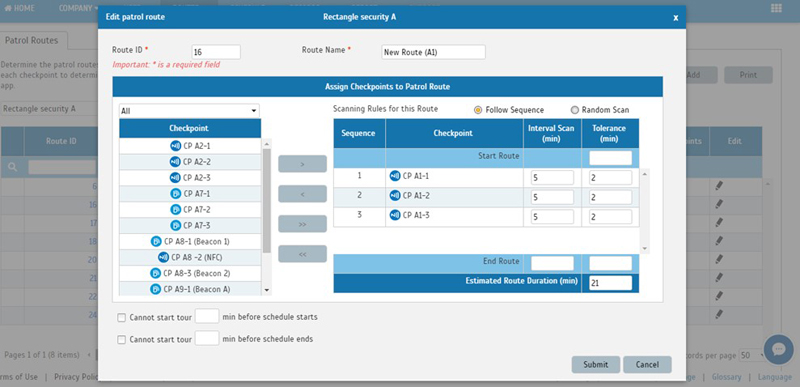Click the beacon icon beside CP A7-1
This screenshot has width=800, height=387.
(176, 194)
